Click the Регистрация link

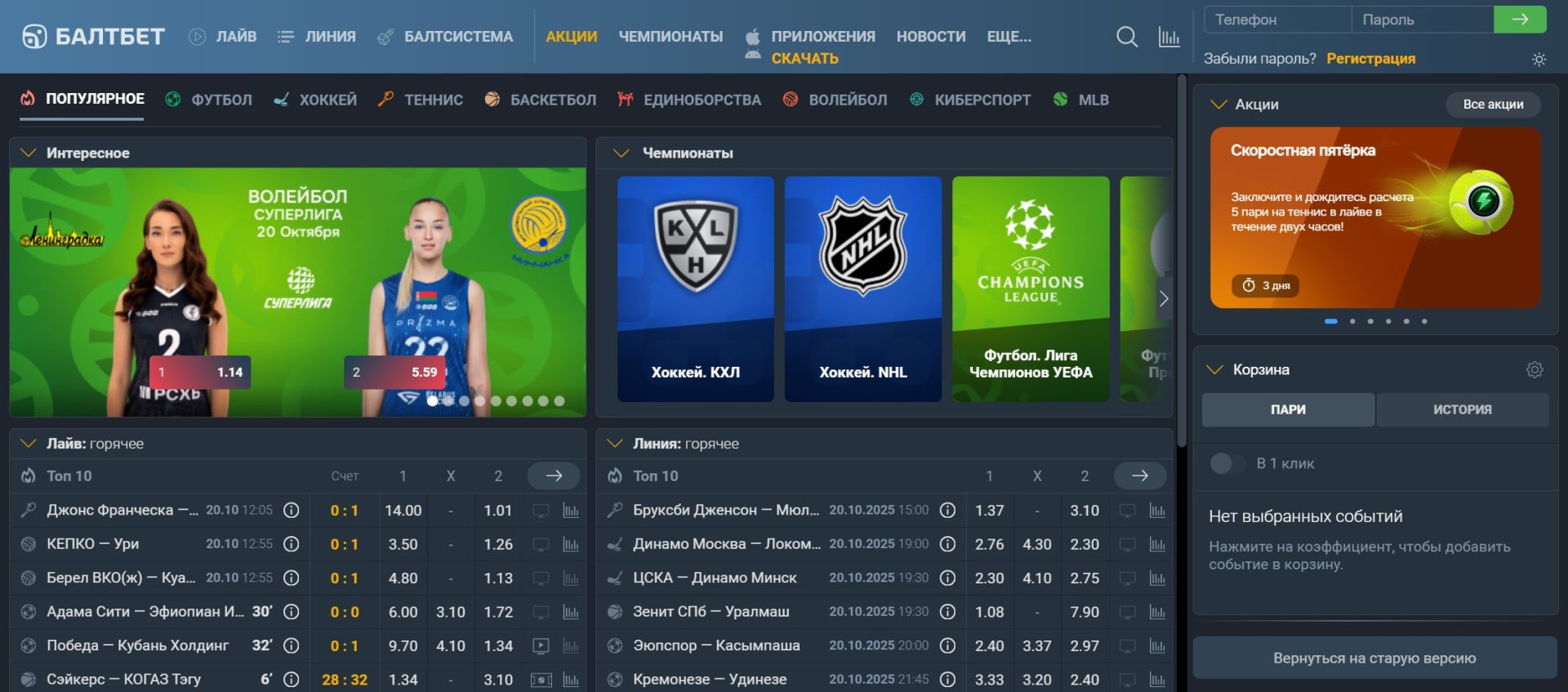(x=1370, y=59)
